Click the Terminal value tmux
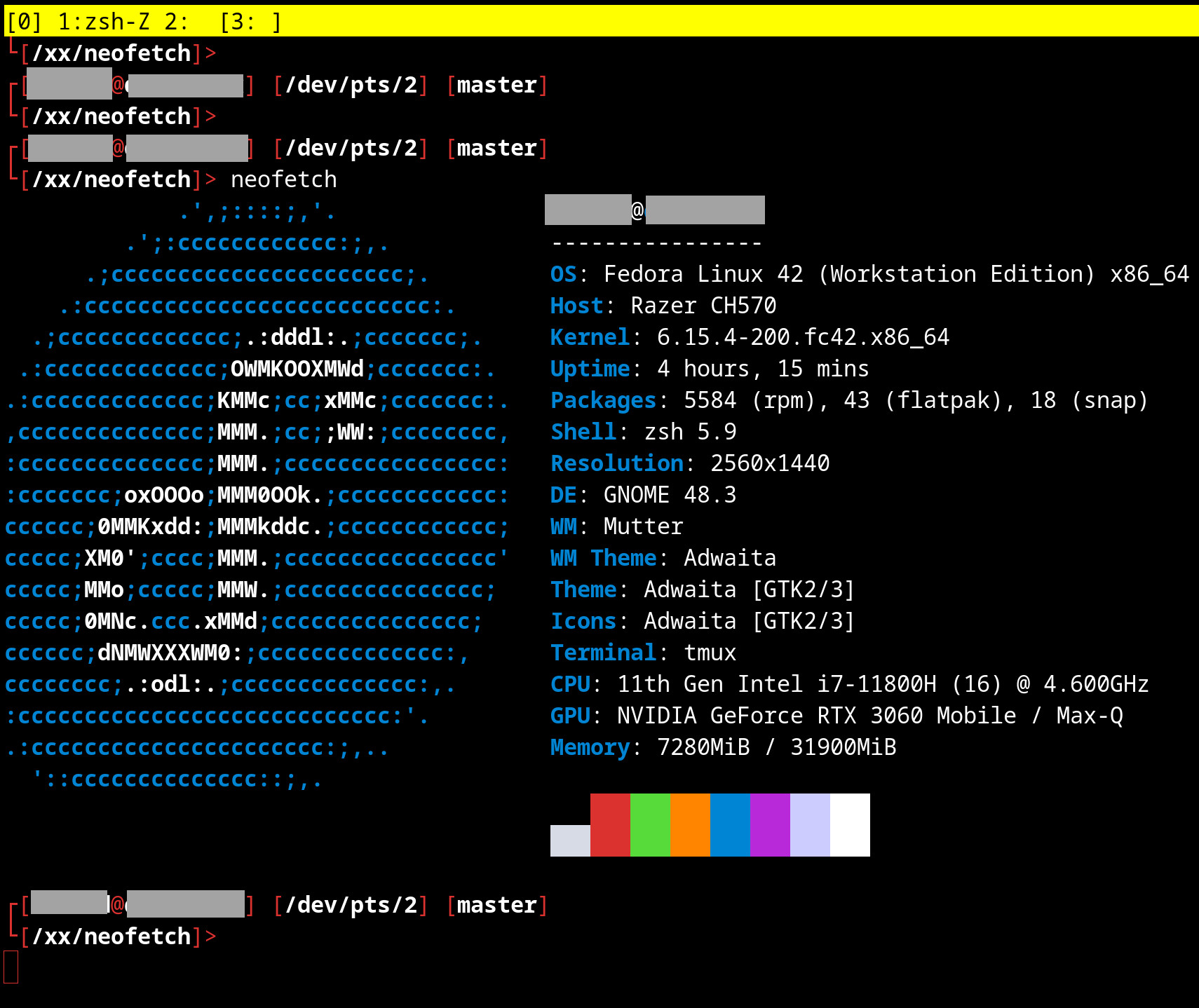This screenshot has height=1008, width=1199. point(710,653)
